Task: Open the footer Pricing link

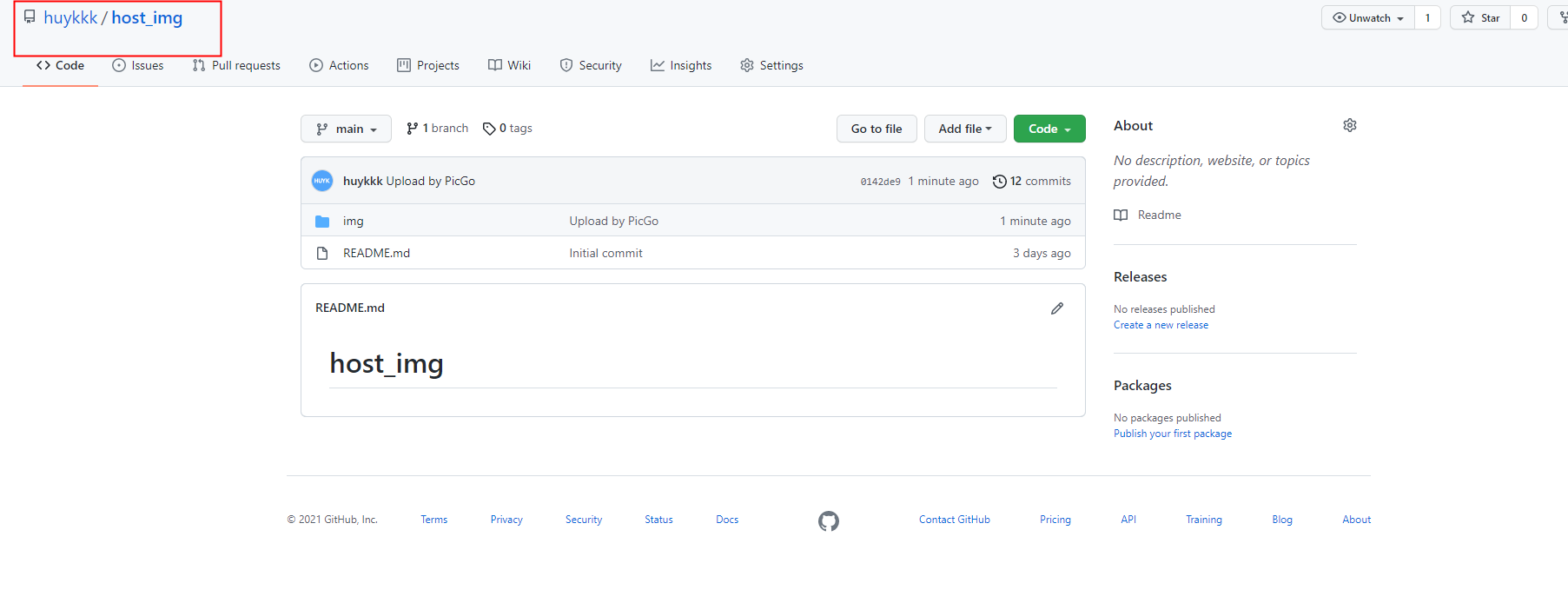Action: 1055,520
